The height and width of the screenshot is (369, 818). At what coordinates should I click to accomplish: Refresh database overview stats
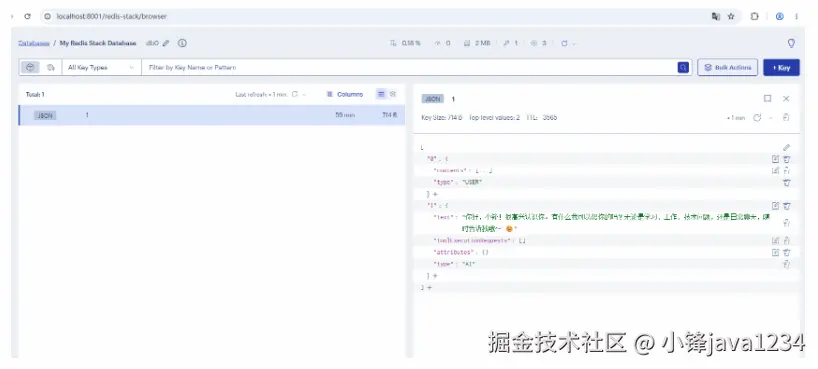coord(564,43)
